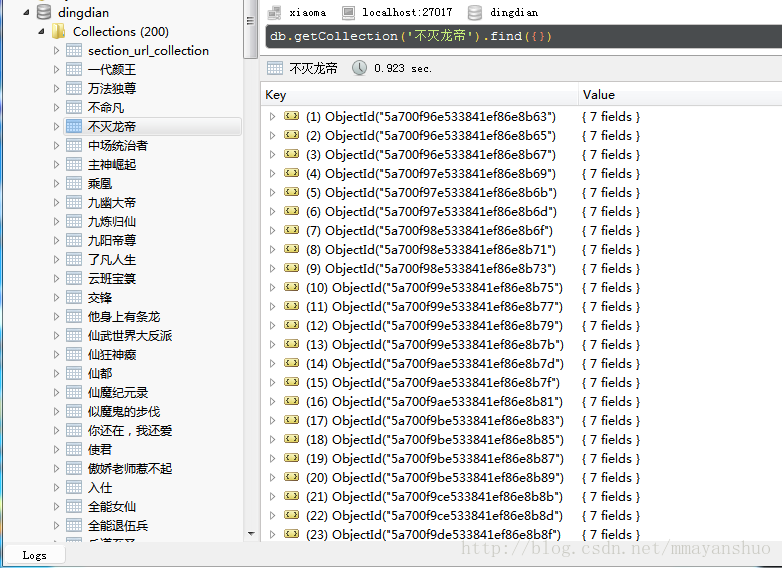
Task: Expand document row (21) in results
Action: click(x=272, y=497)
